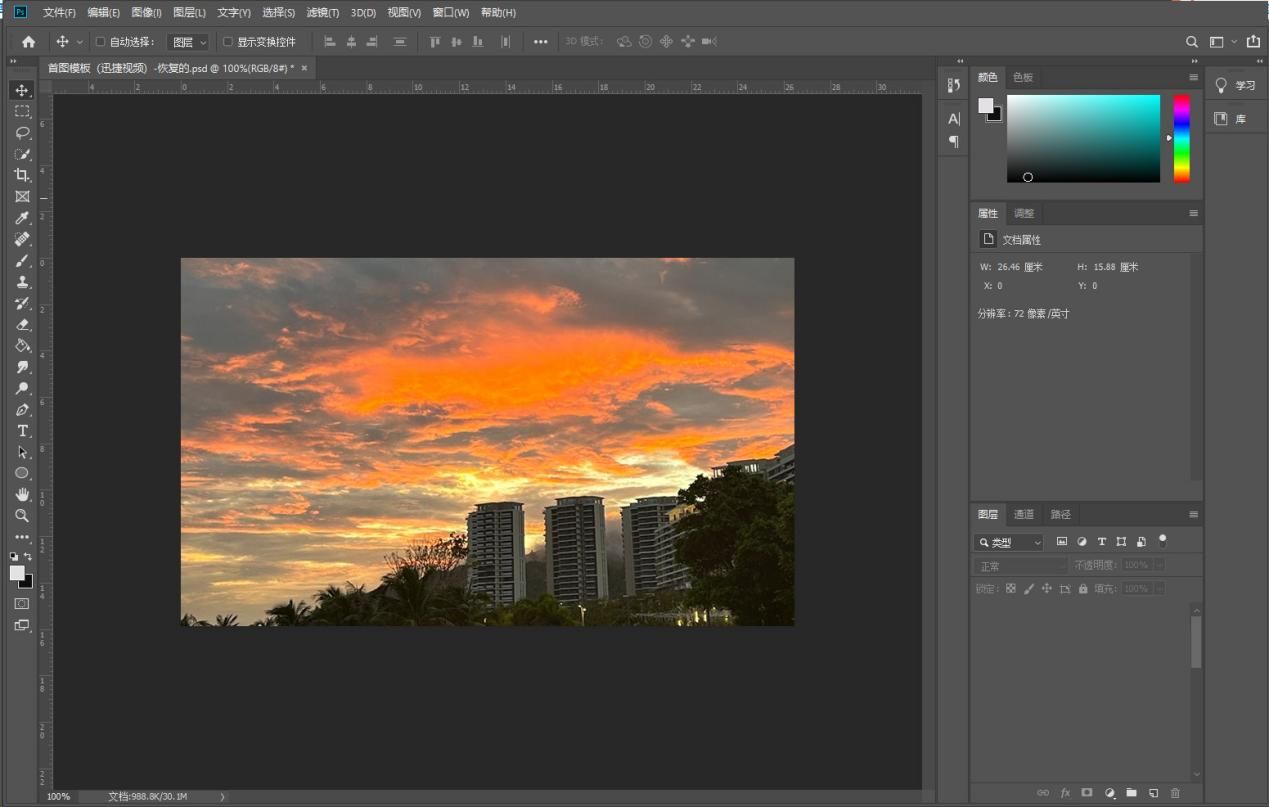
Task: Select the Pen tool
Action: [x=22, y=410]
